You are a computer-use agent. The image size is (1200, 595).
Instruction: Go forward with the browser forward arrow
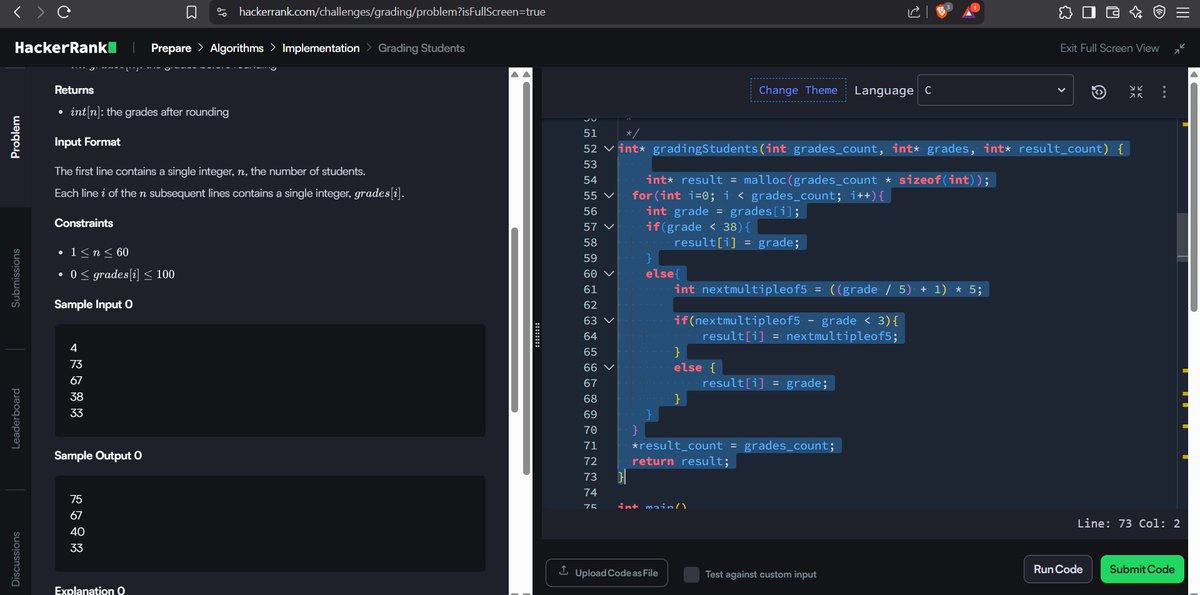tap(42, 11)
